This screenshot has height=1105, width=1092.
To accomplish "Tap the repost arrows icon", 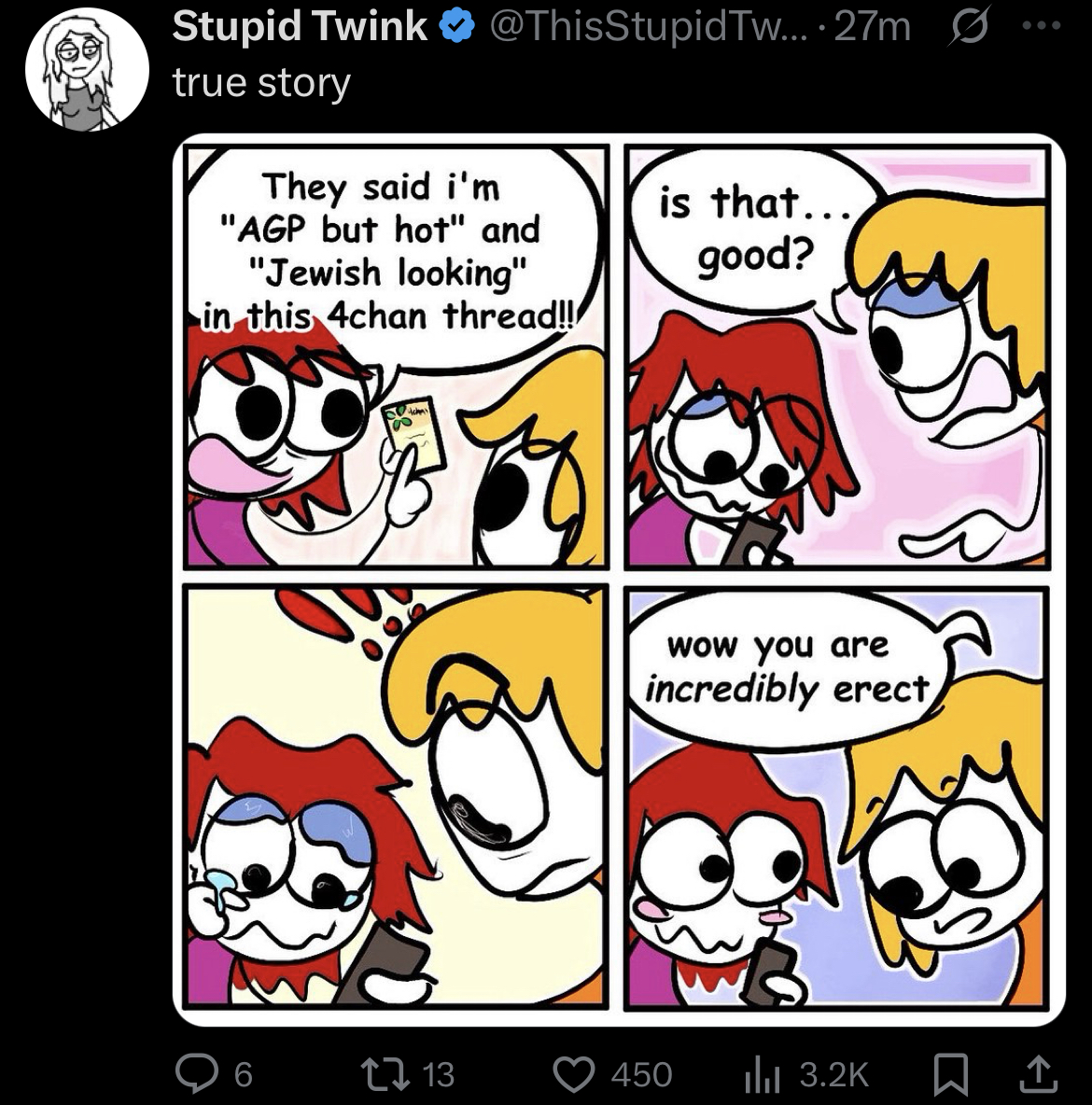I will pyautogui.click(x=385, y=1074).
